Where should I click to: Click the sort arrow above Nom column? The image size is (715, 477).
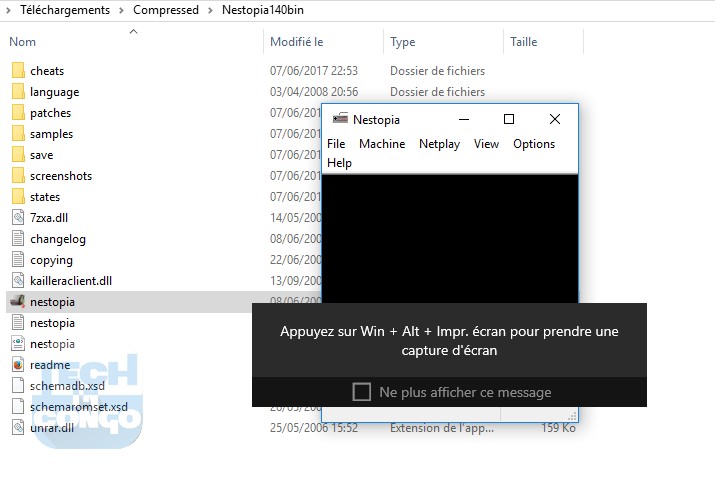coord(134,31)
